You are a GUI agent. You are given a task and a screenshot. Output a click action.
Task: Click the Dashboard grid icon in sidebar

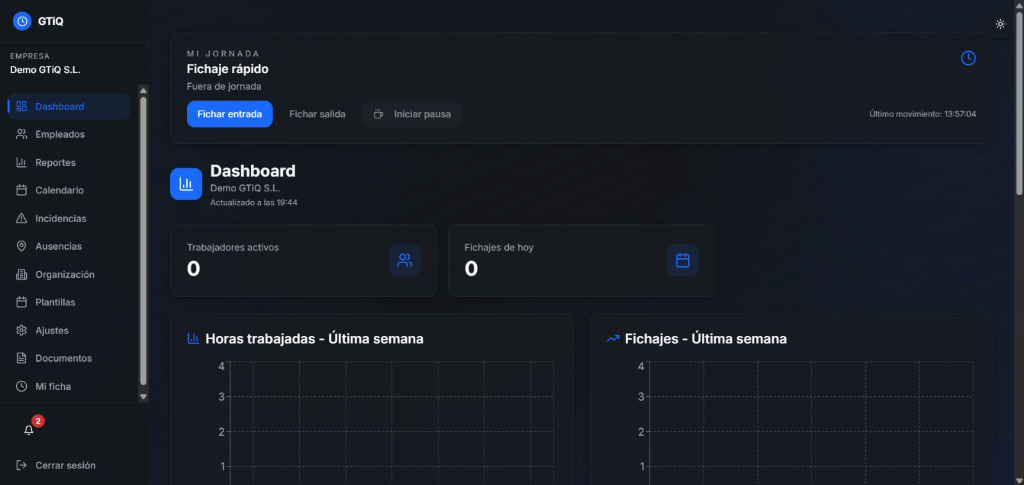[x=22, y=106]
